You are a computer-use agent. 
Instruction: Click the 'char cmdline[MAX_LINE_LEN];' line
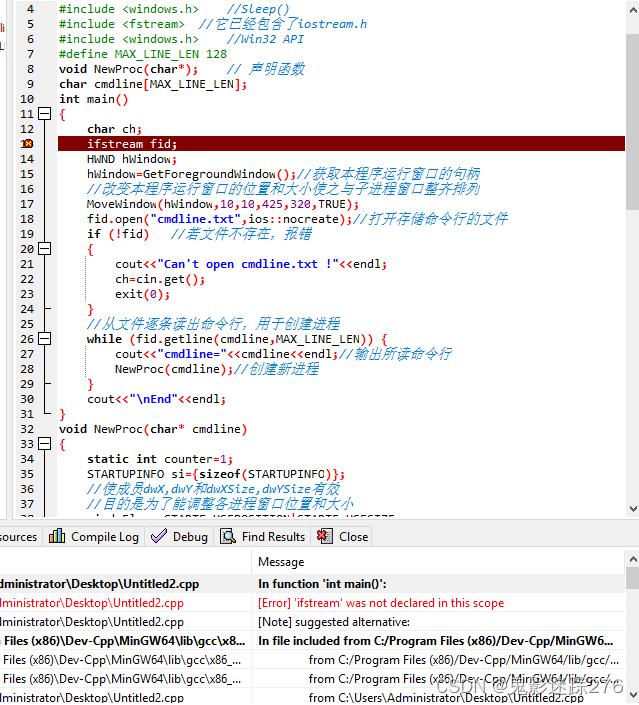click(153, 84)
